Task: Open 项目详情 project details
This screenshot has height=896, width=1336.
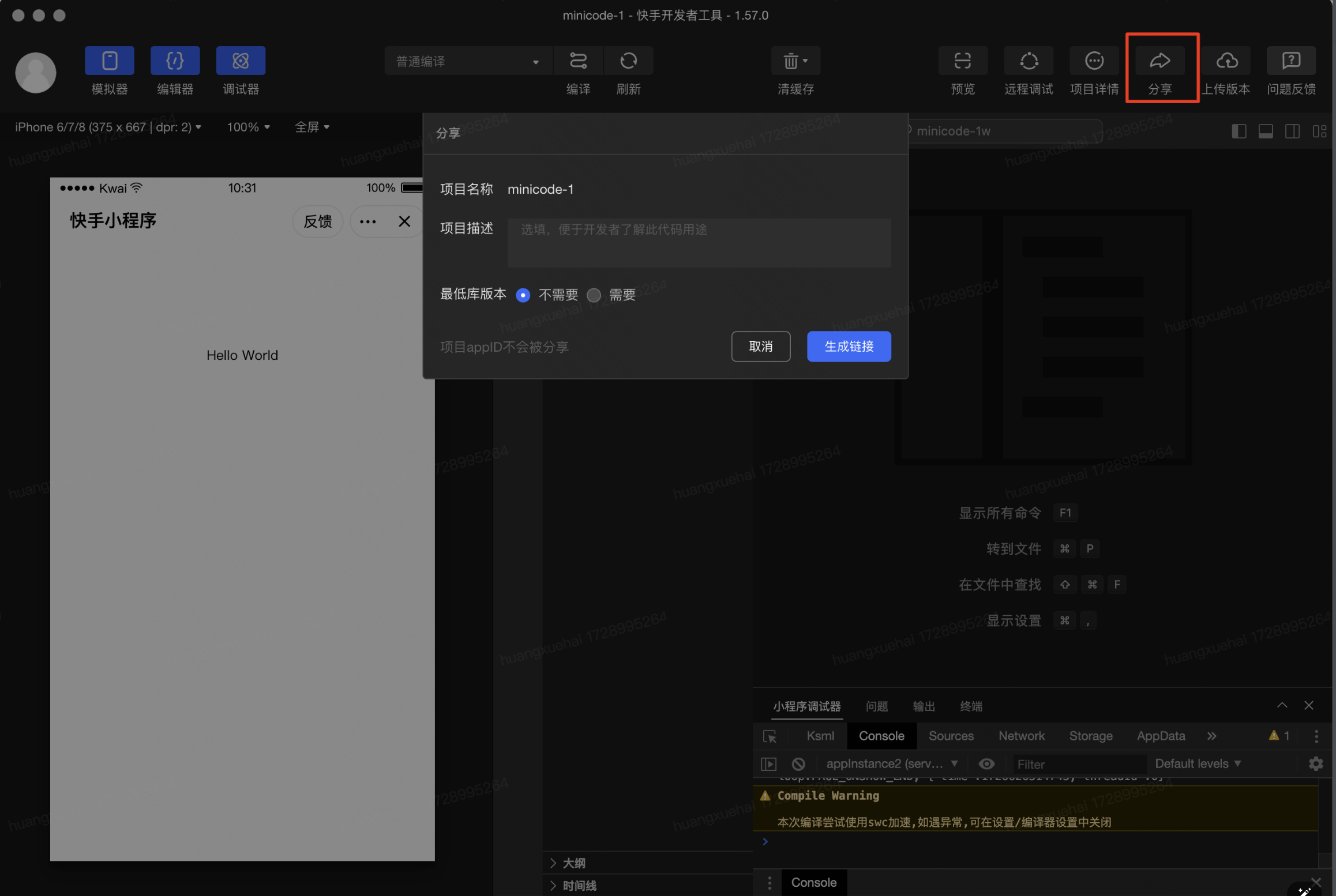Action: (1094, 61)
